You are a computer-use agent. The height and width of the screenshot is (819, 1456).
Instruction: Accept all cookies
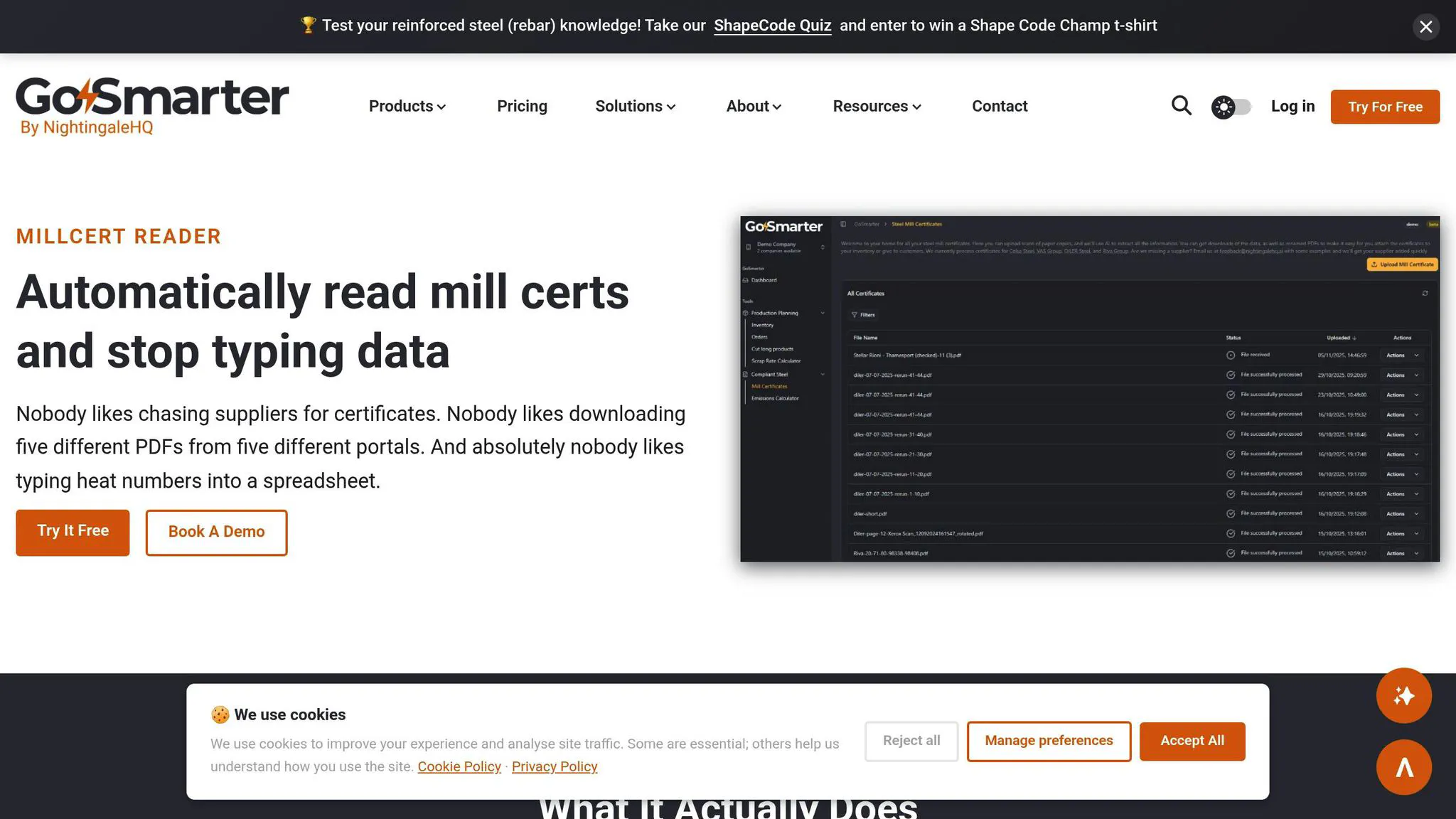pos(1192,740)
